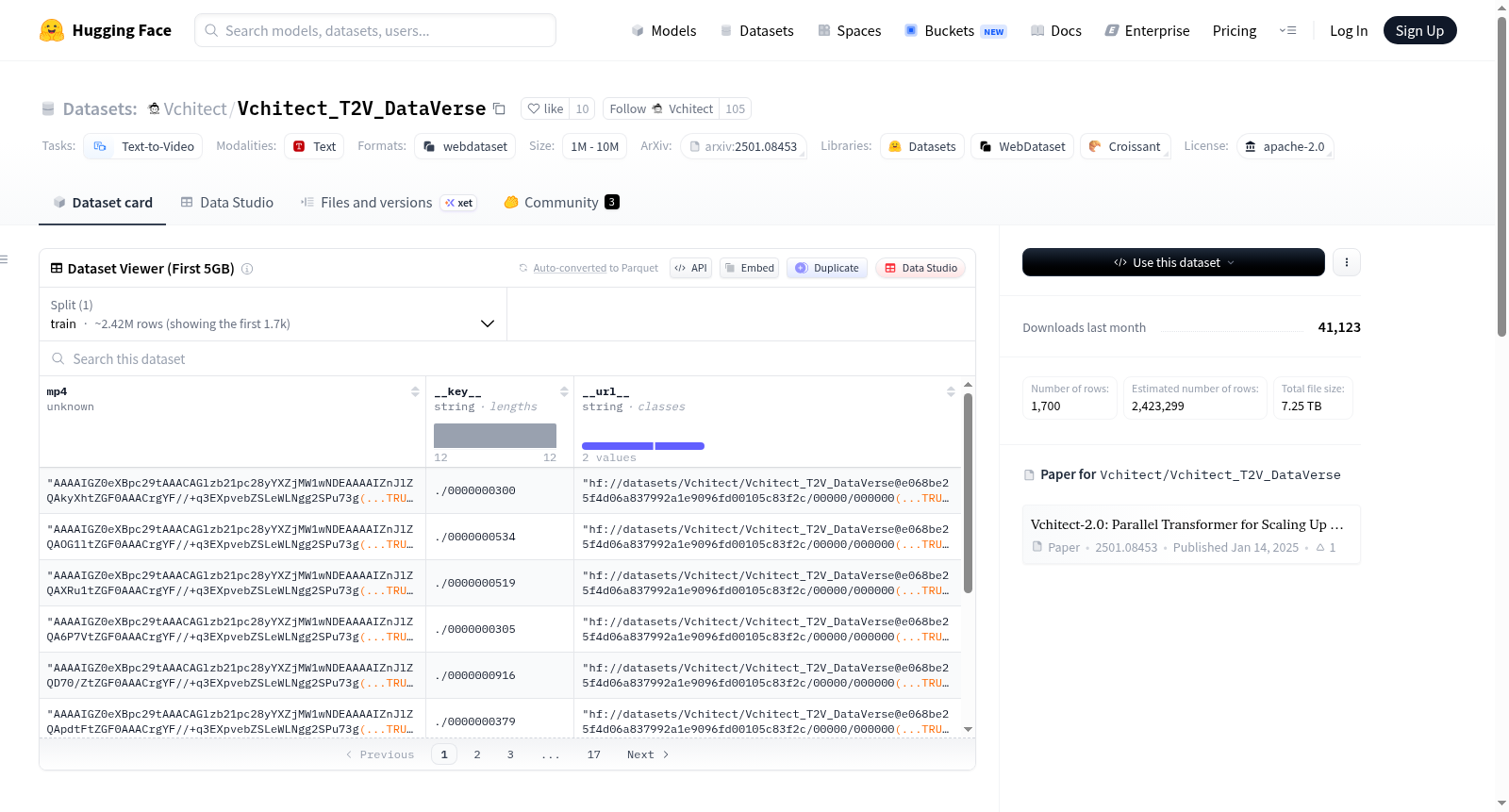Click the Croissant library tag
The width and height of the screenshot is (1509, 812).
pyautogui.click(x=1125, y=146)
